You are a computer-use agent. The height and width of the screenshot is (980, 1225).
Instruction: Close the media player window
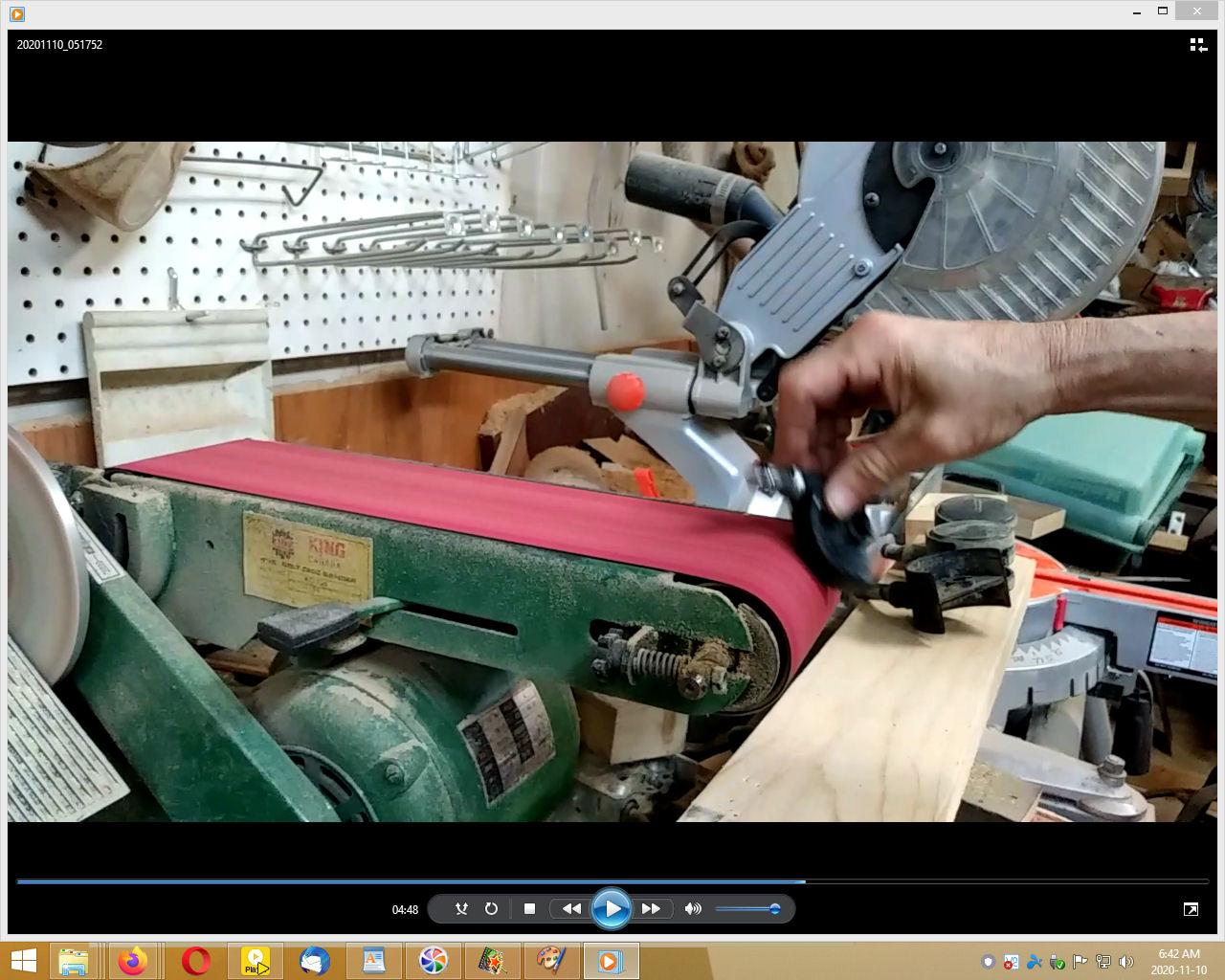point(1197,11)
